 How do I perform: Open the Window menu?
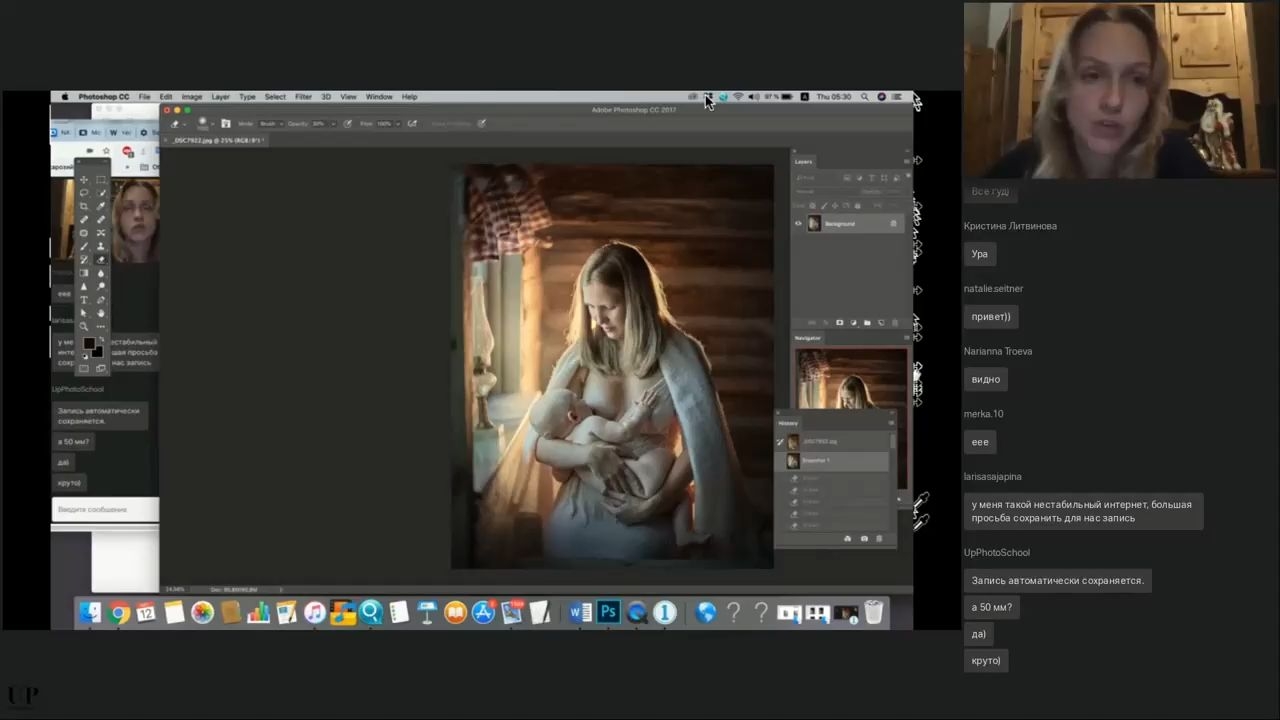pyautogui.click(x=379, y=97)
